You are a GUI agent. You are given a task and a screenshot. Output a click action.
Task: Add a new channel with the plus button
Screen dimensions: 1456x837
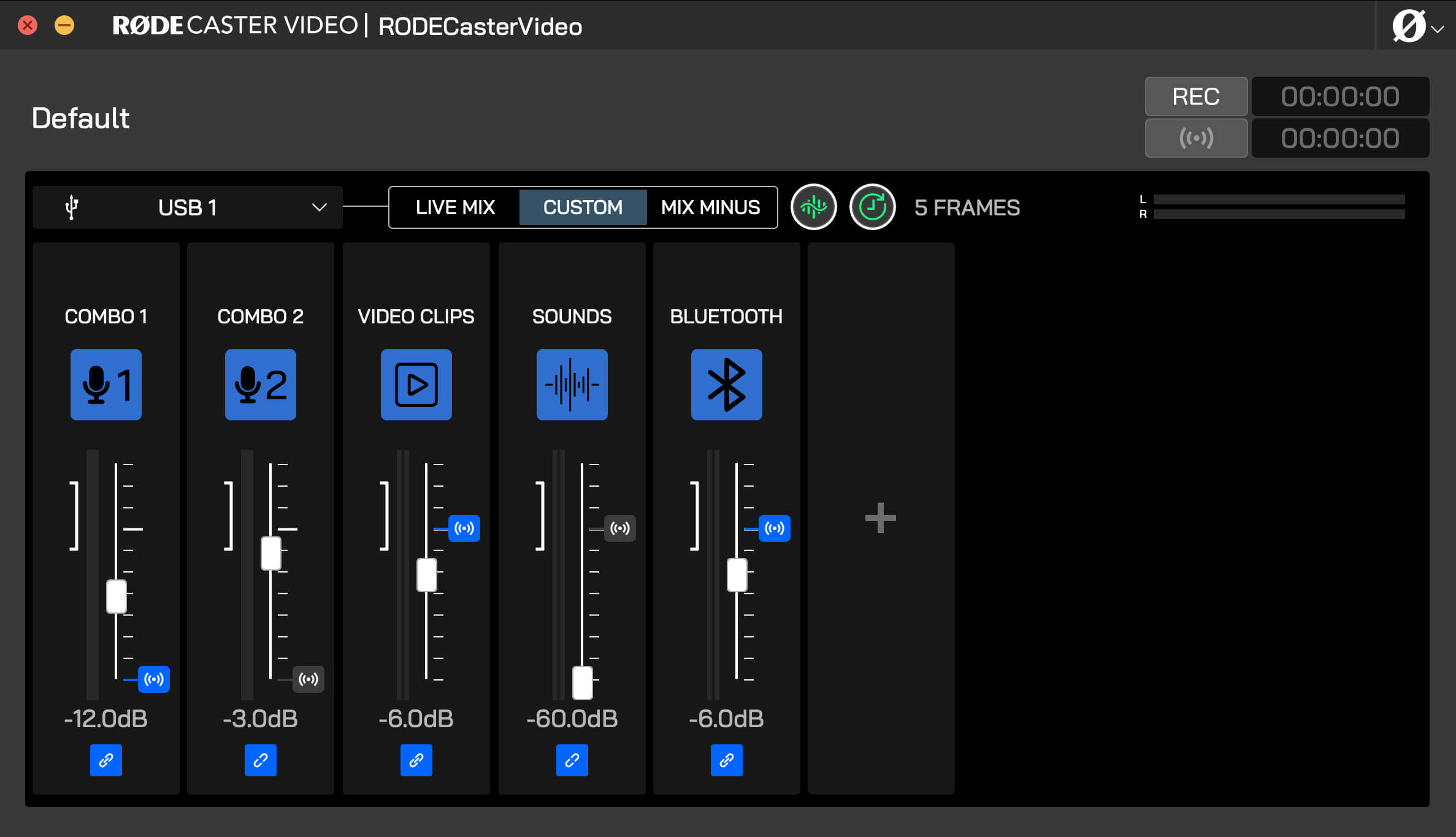(881, 518)
